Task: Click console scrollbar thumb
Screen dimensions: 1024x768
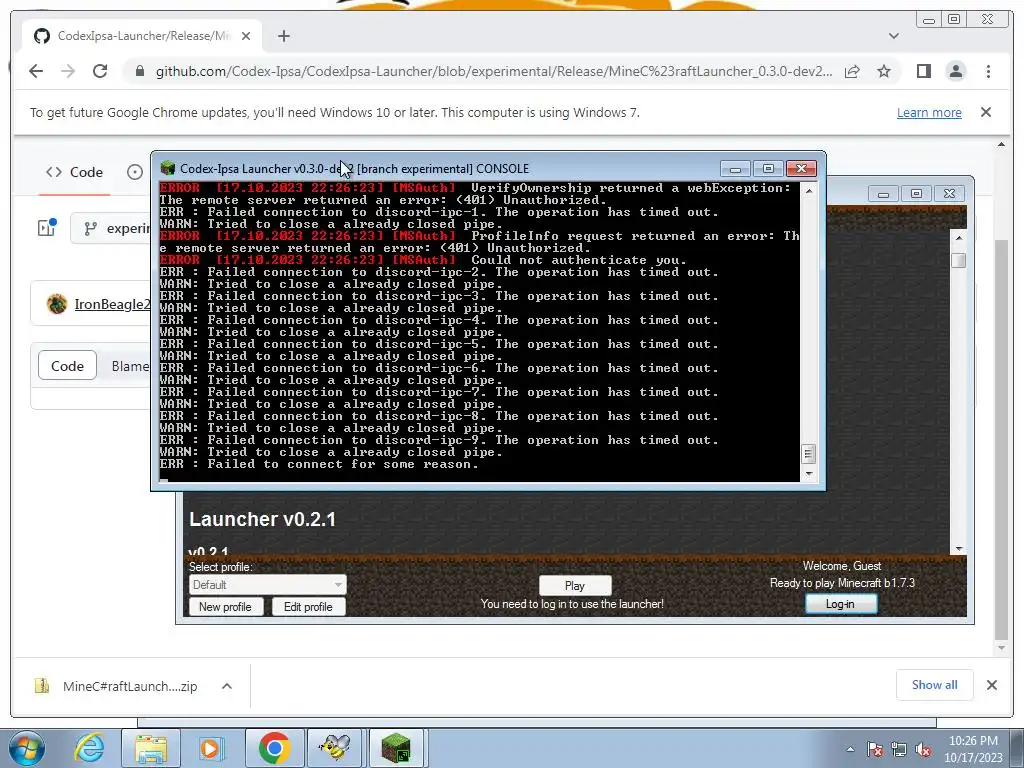Action: click(x=809, y=453)
